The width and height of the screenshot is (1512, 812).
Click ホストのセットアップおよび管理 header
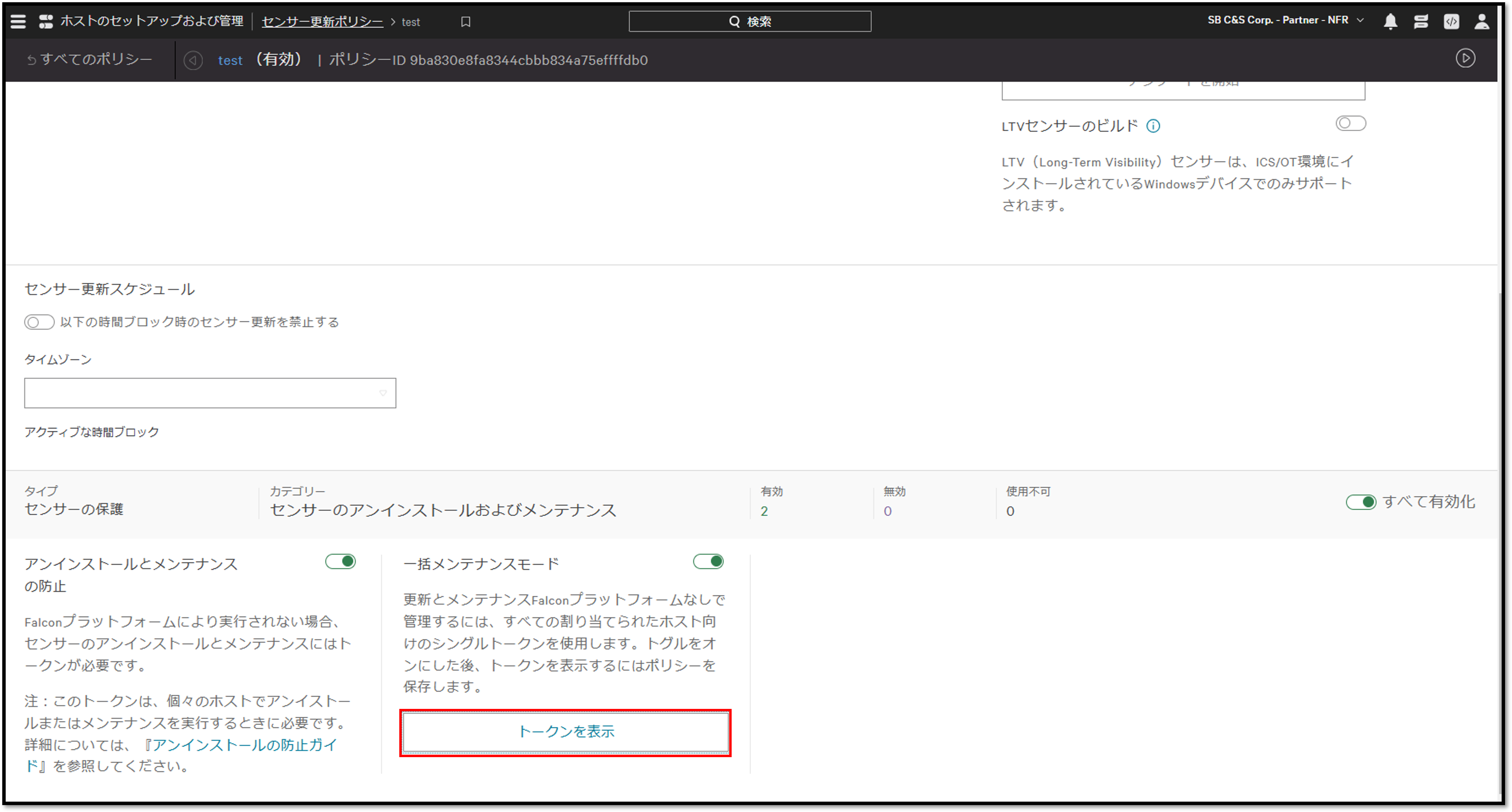click(152, 21)
